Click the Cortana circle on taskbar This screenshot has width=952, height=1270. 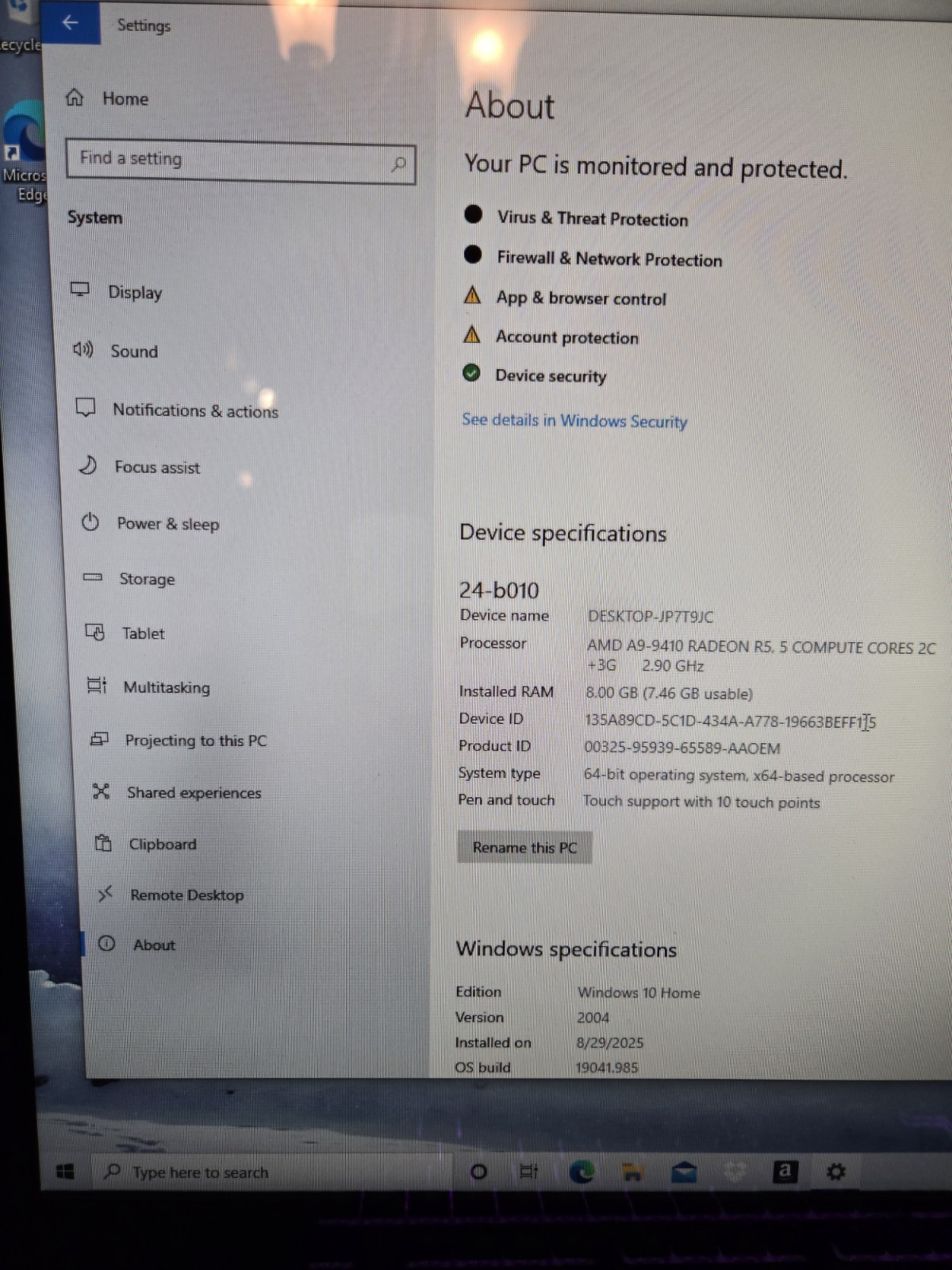[478, 1172]
